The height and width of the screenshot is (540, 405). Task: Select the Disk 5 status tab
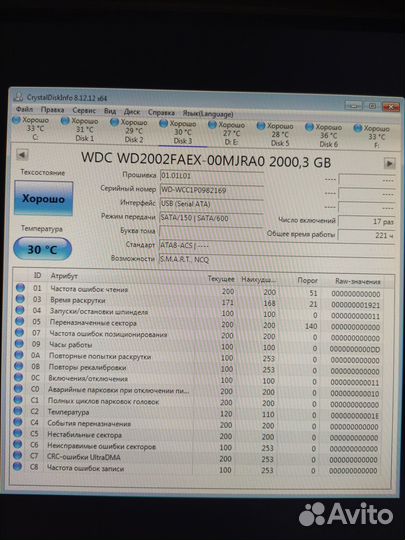pos(275,135)
